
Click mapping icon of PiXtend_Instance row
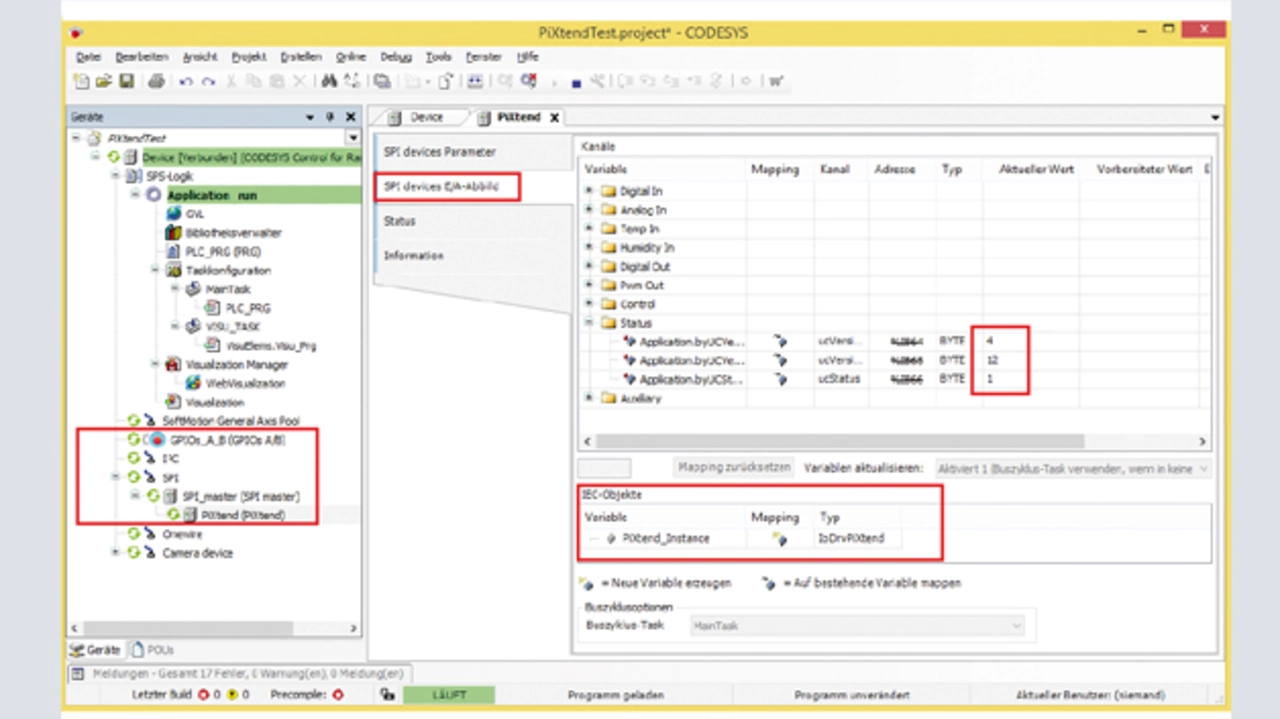780,538
